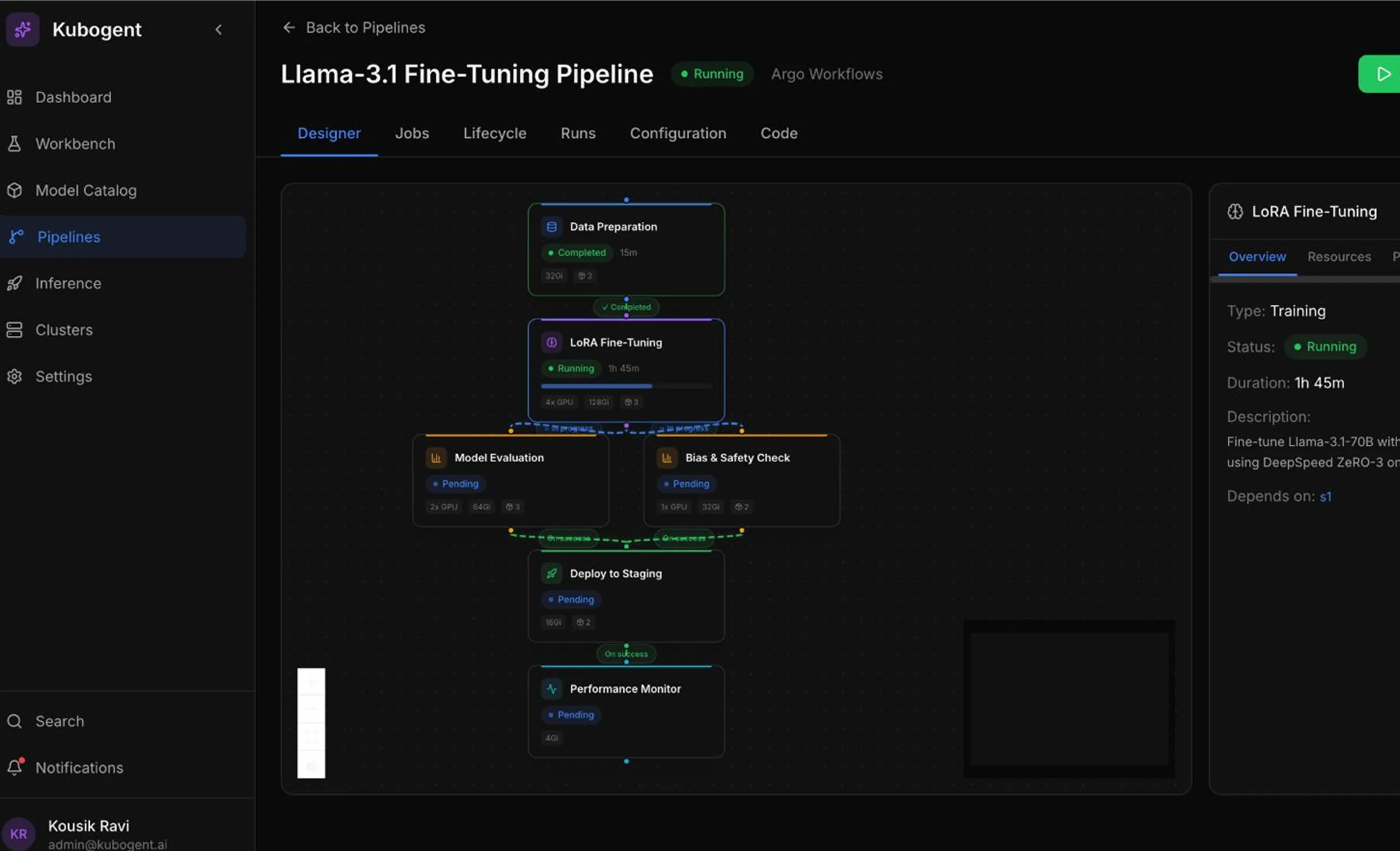Click the canvas minimap
1400x851 pixels.
[1069, 699]
